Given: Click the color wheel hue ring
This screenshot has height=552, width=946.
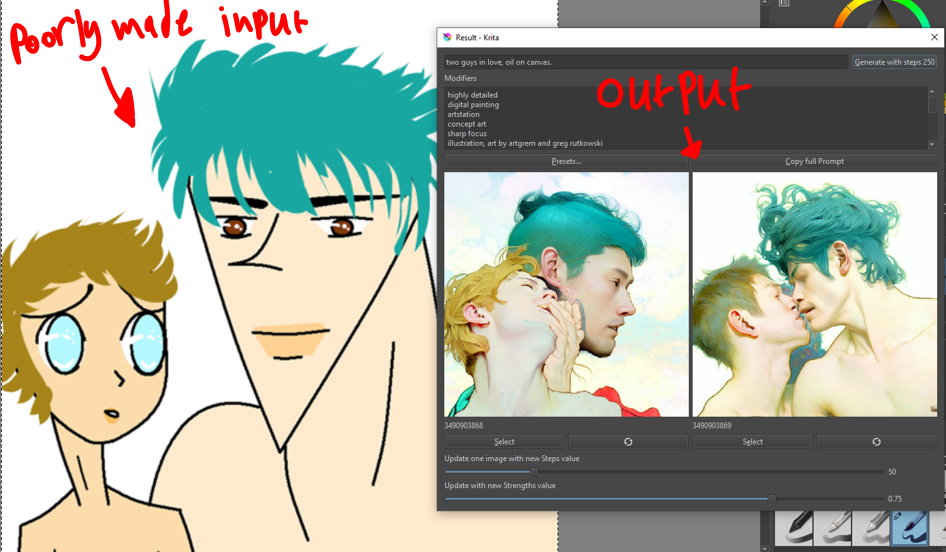Looking at the screenshot, I should coord(848,14).
